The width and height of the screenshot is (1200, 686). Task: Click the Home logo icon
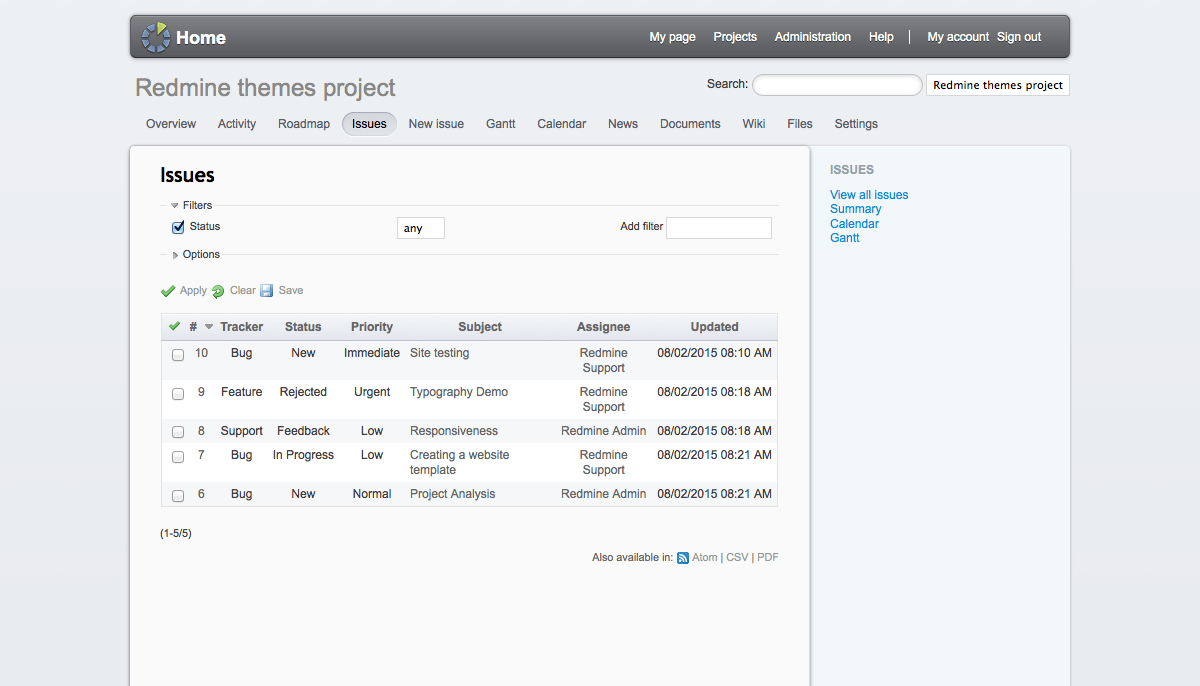pyautogui.click(x=156, y=37)
